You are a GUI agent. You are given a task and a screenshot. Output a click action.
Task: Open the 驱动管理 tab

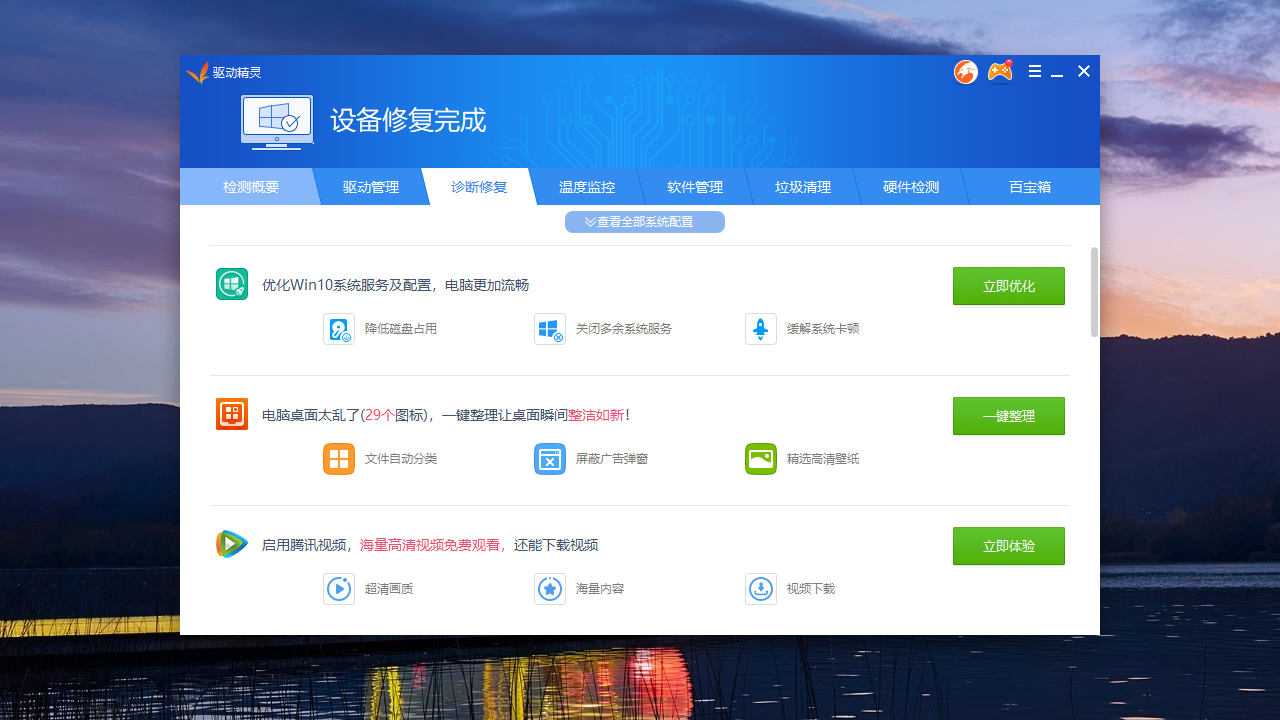pyautogui.click(x=370, y=186)
